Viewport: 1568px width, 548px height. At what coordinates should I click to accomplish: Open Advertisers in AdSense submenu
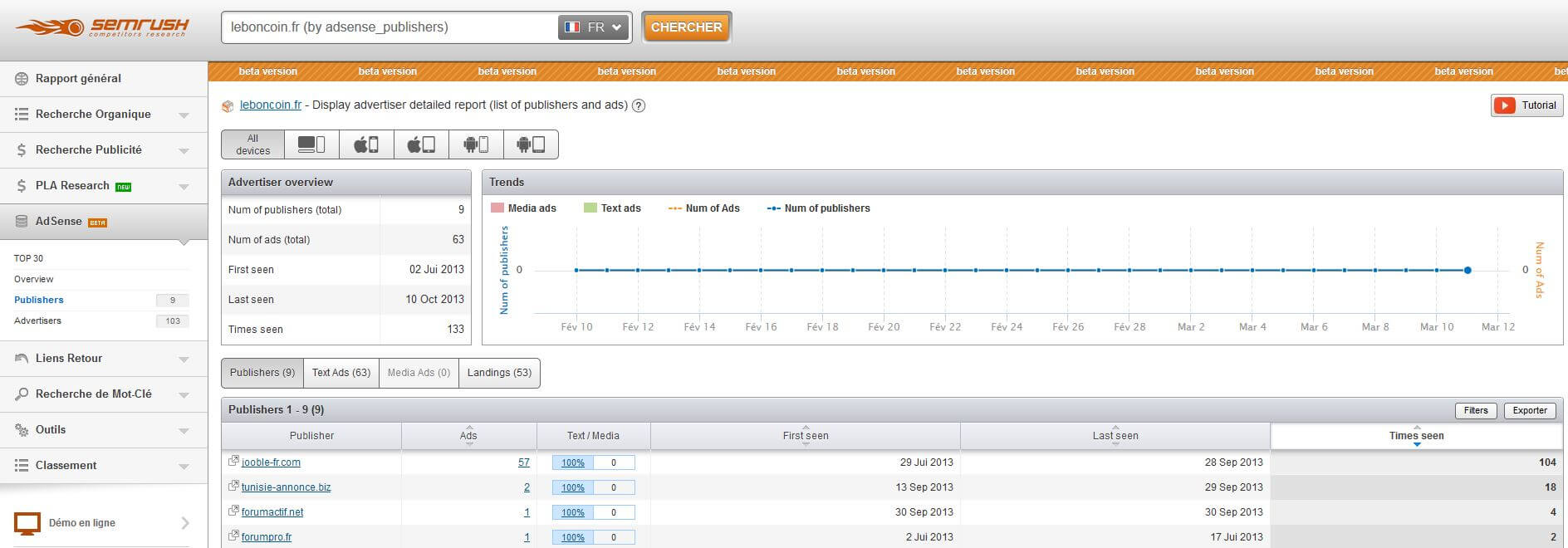point(37,320)
